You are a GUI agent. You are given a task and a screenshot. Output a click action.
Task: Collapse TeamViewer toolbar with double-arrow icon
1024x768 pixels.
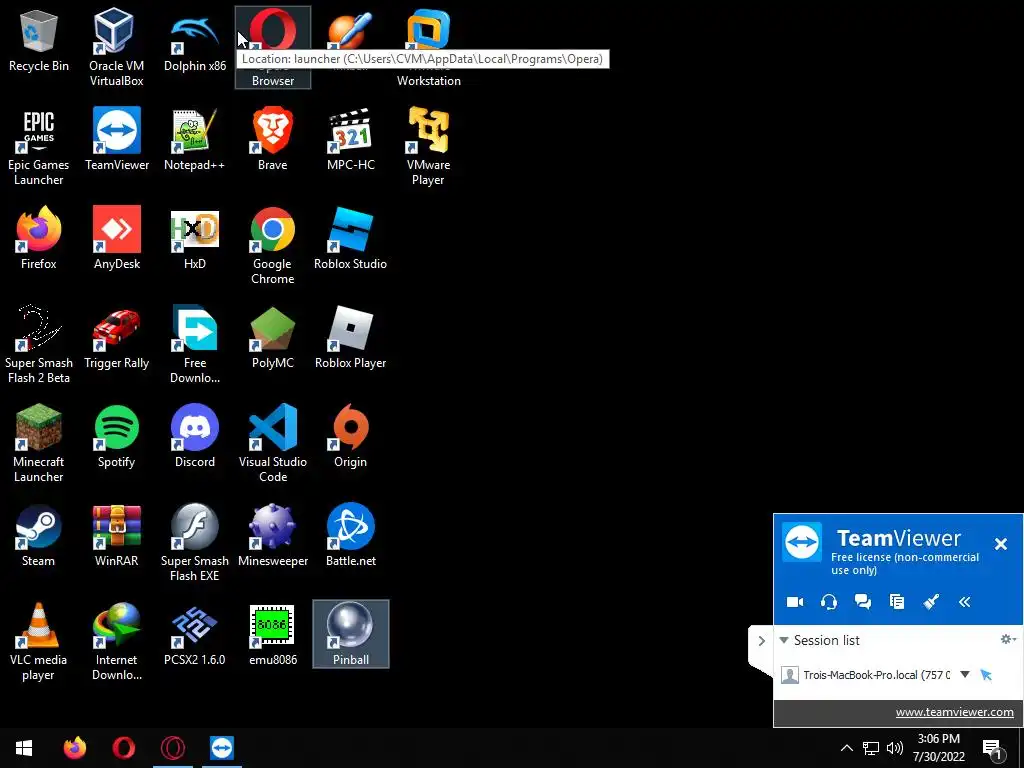(x=965, y=602)
